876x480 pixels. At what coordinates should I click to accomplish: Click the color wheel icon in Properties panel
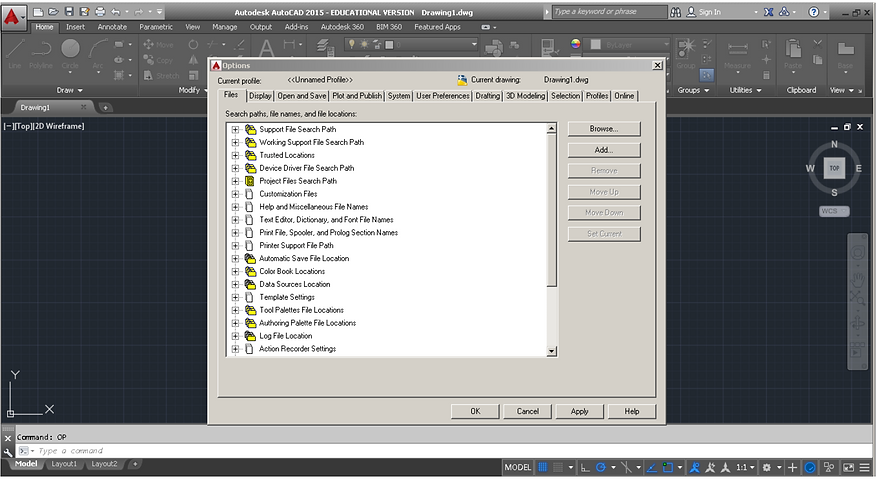[x=575, y=44]
